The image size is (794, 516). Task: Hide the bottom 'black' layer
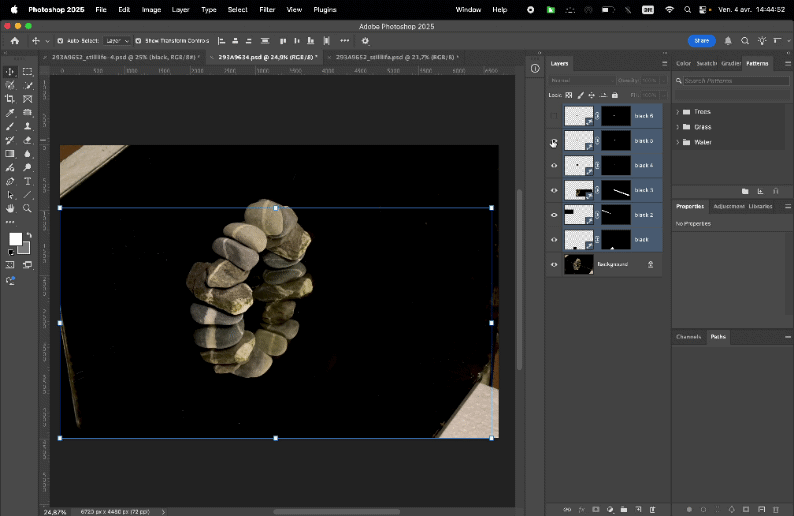coord(554,240)
